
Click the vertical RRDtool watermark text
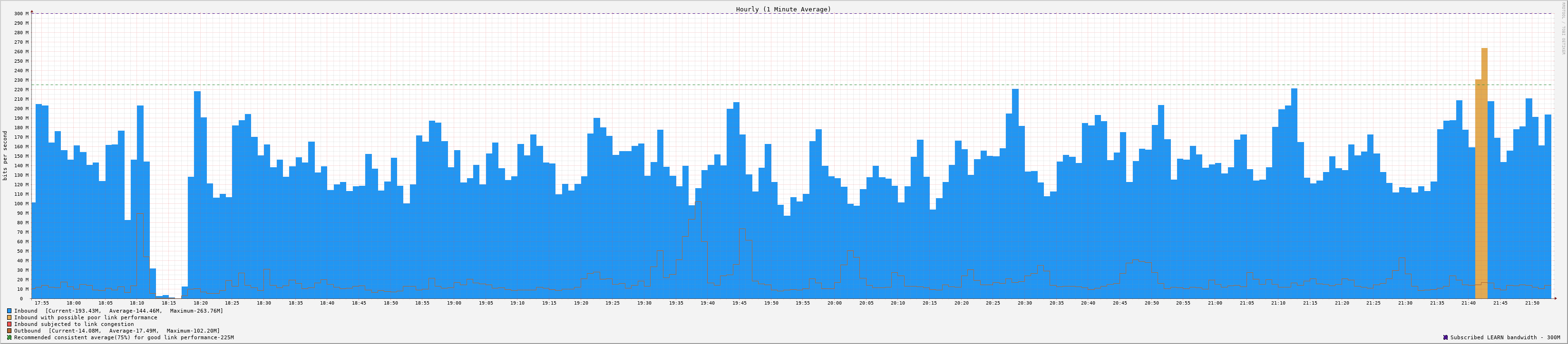[x=1562, y=28]
